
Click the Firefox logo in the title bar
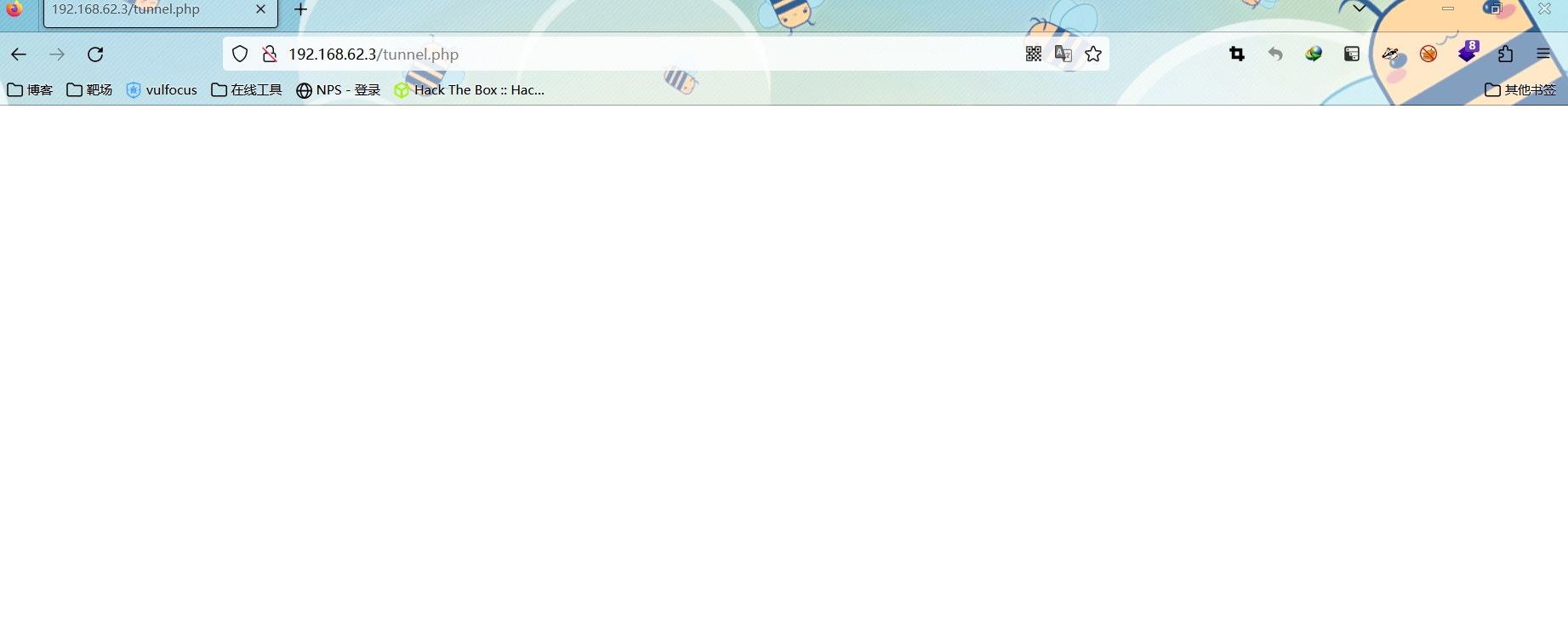14,9
